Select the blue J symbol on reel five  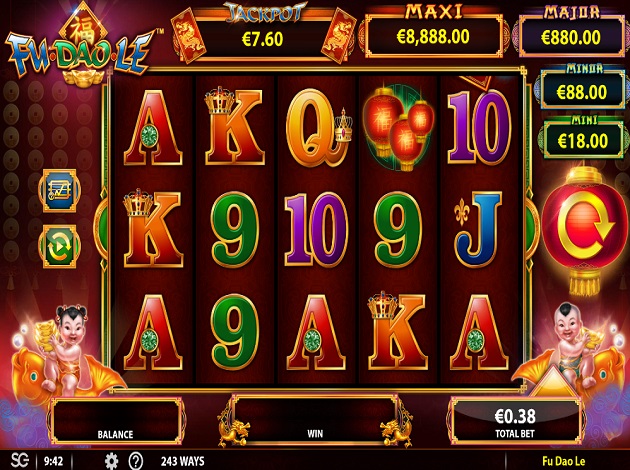click(x=479, y=229)
